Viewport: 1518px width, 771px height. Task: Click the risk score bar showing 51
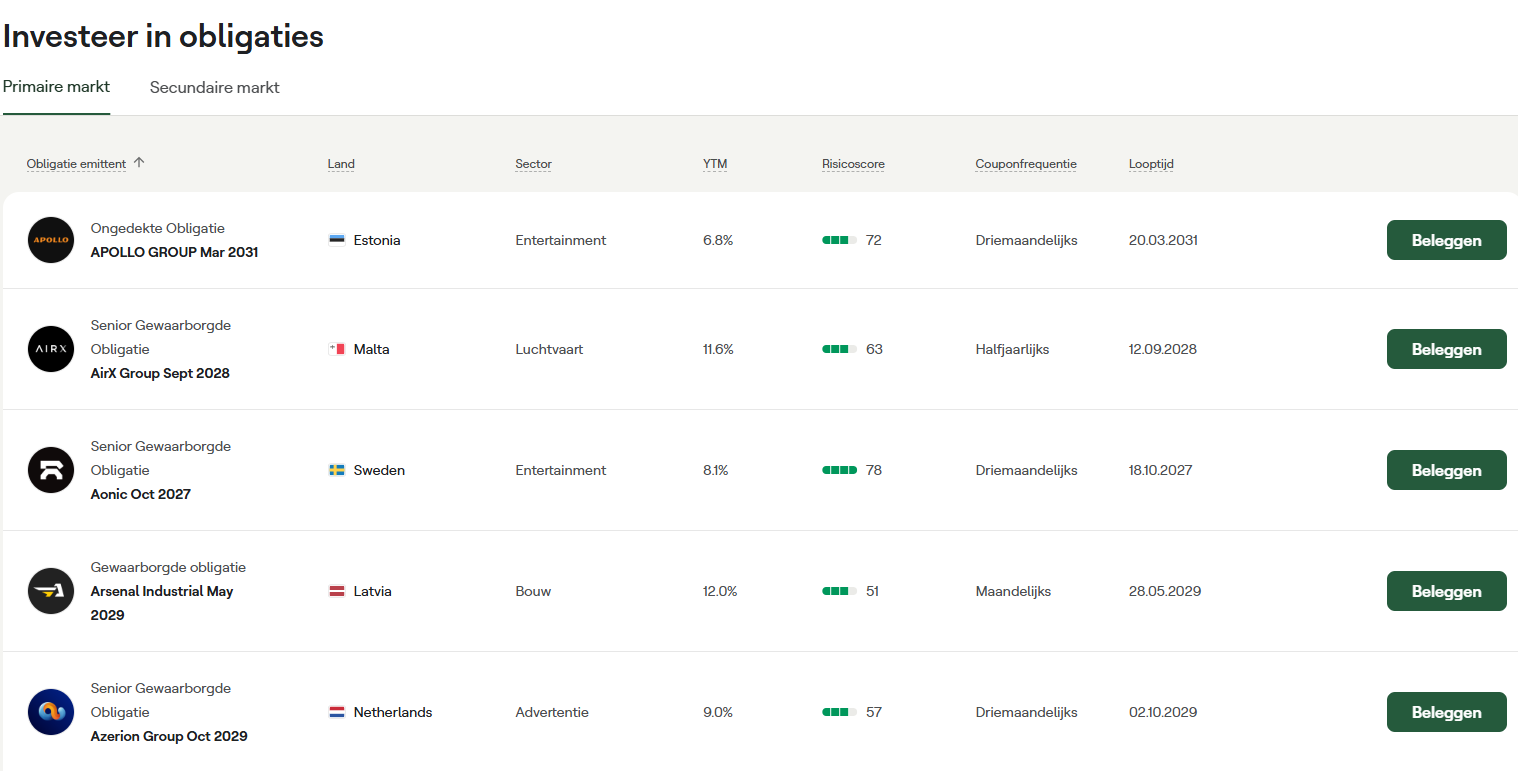839,591
